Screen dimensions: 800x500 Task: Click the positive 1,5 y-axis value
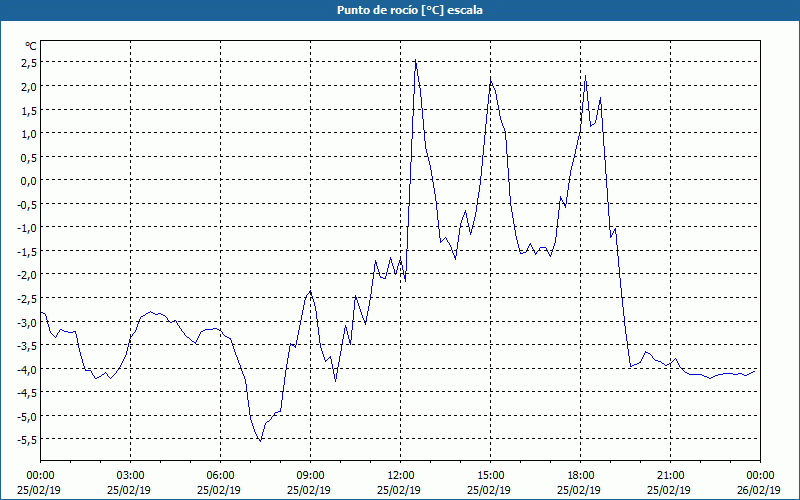(x=29, y=110)
